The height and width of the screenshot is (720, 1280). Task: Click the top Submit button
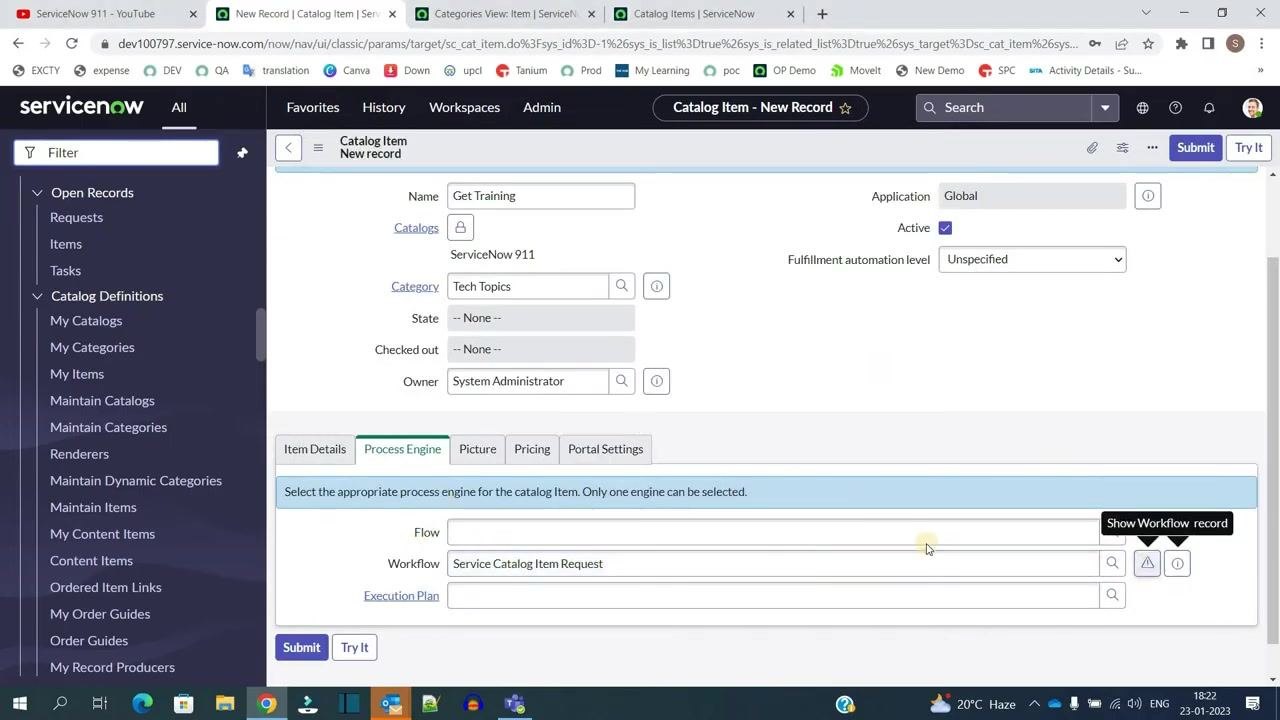pyautogui.click(x=1195, y=147)
